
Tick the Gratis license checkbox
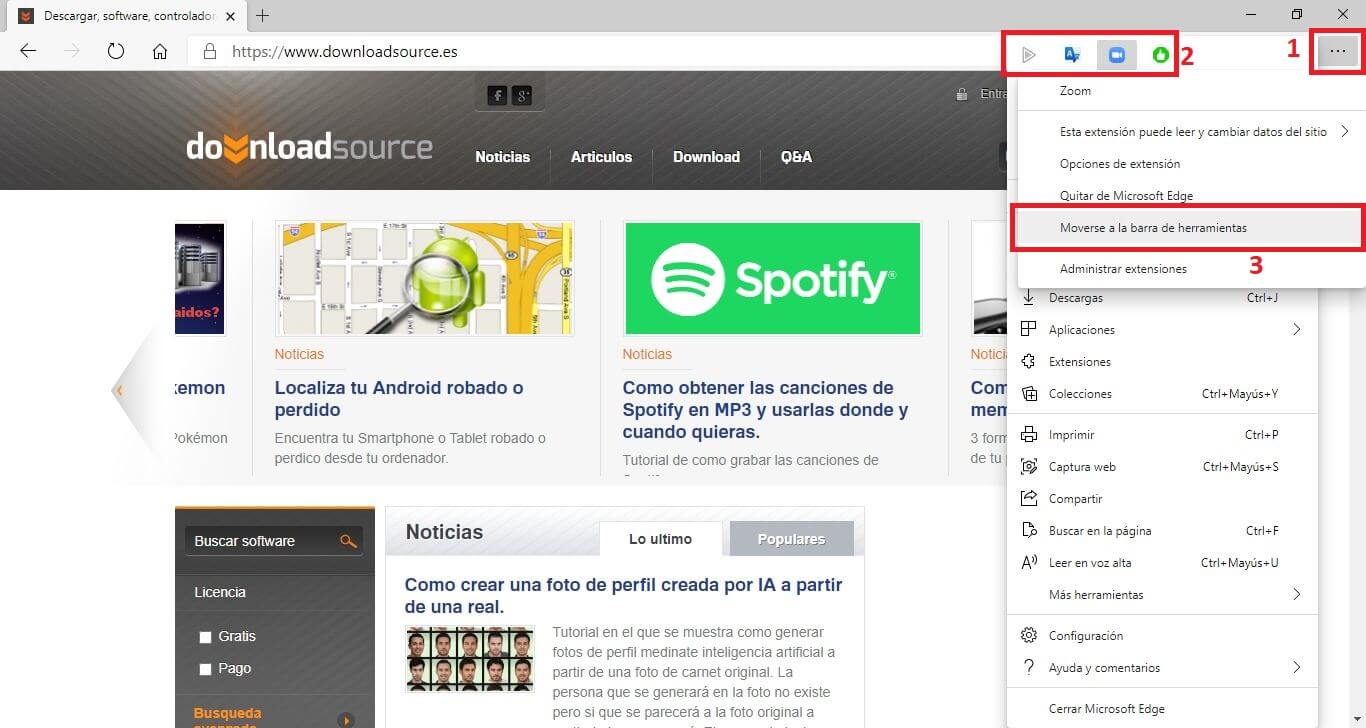pyautogui.click(x=206, y=637)
